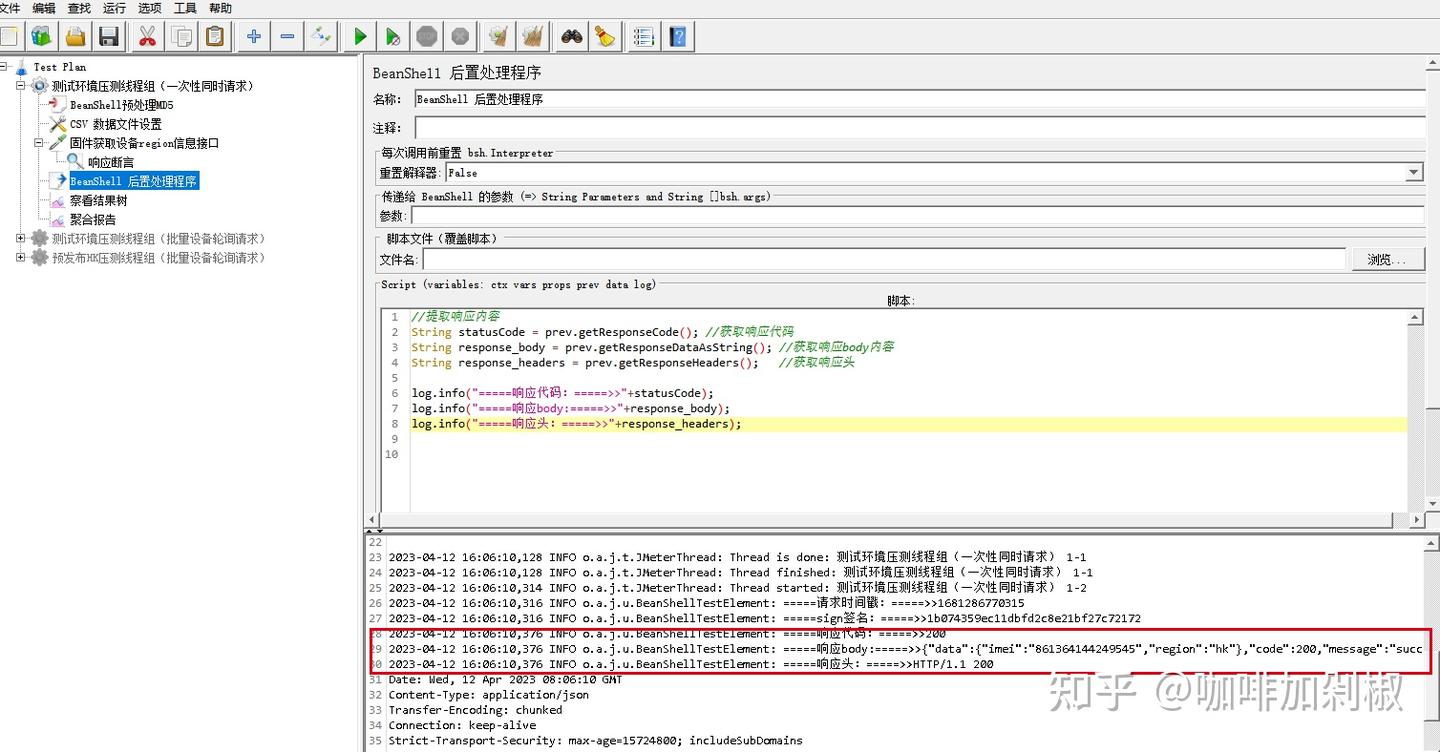Click the 浏览 button to choose a script file
Image resolution: width=1440 pixels, height=752 pixels.
(x=1388, y=259)
